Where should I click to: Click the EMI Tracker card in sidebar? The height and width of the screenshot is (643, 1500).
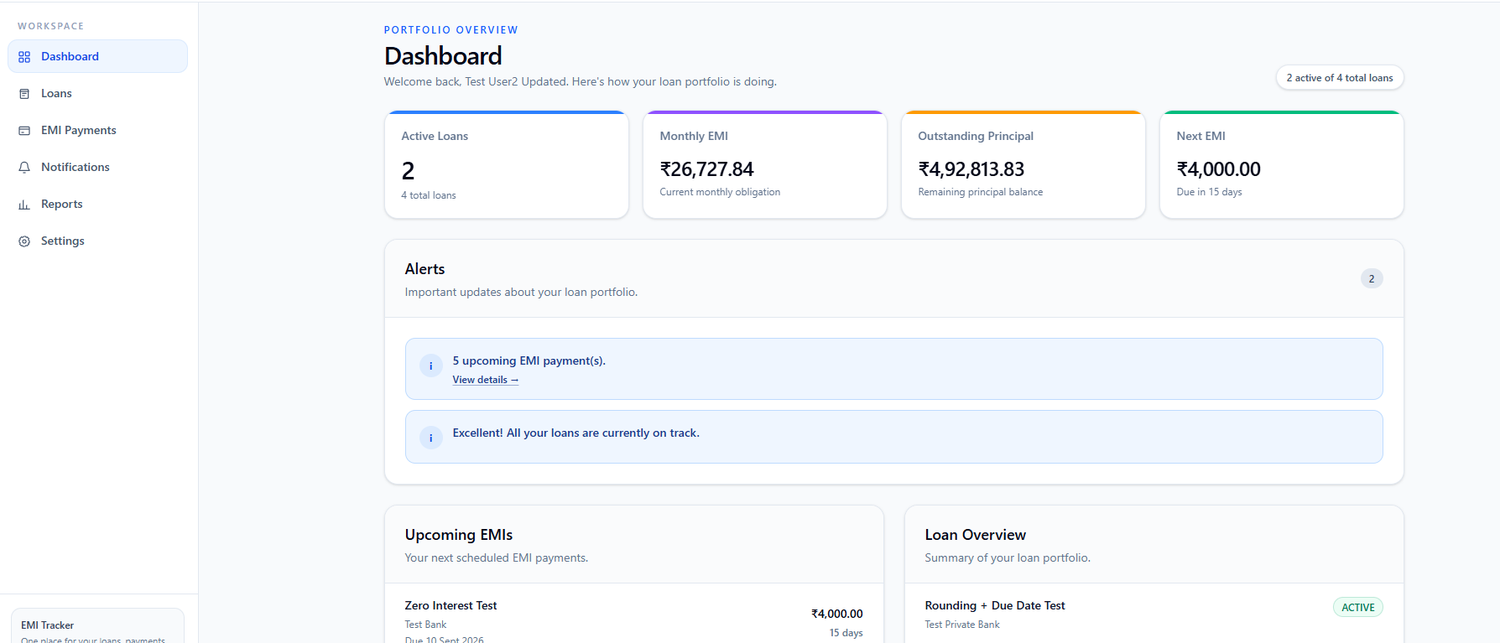[x=97, y=626]
